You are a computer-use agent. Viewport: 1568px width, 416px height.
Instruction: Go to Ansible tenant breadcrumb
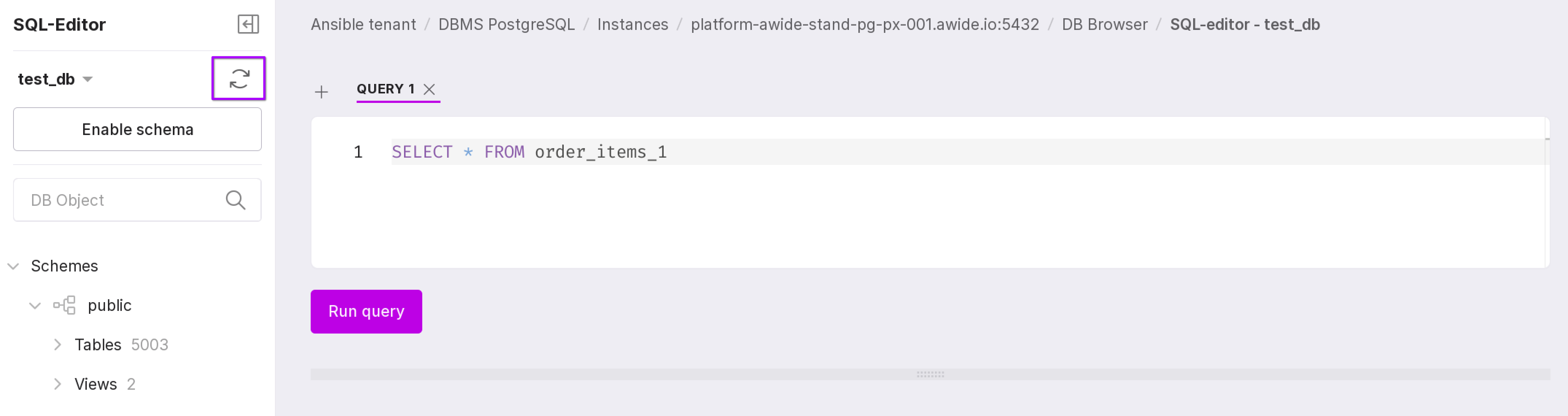click(364, 24)
